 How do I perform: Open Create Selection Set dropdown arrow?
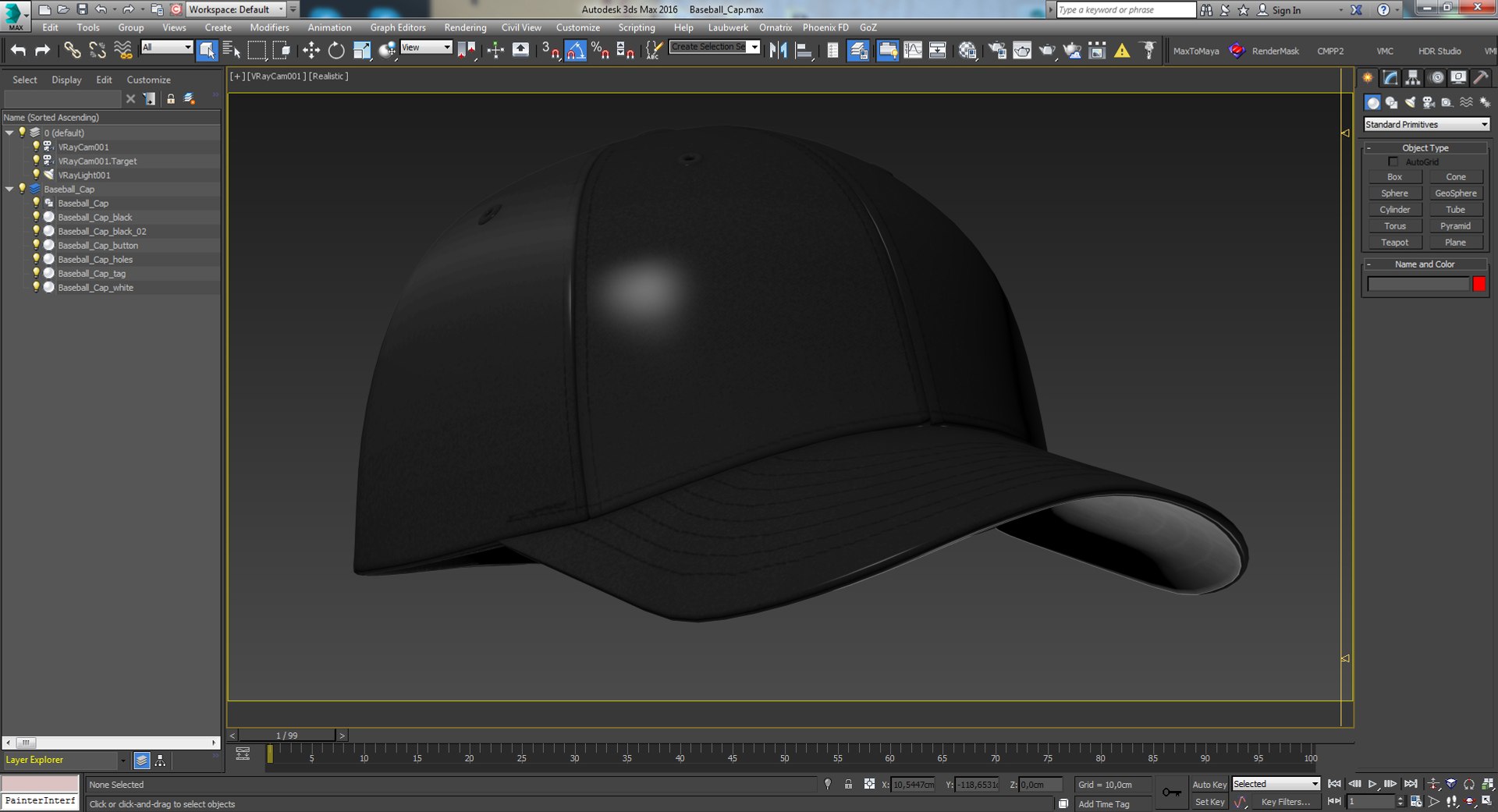[x=754, y=47]
